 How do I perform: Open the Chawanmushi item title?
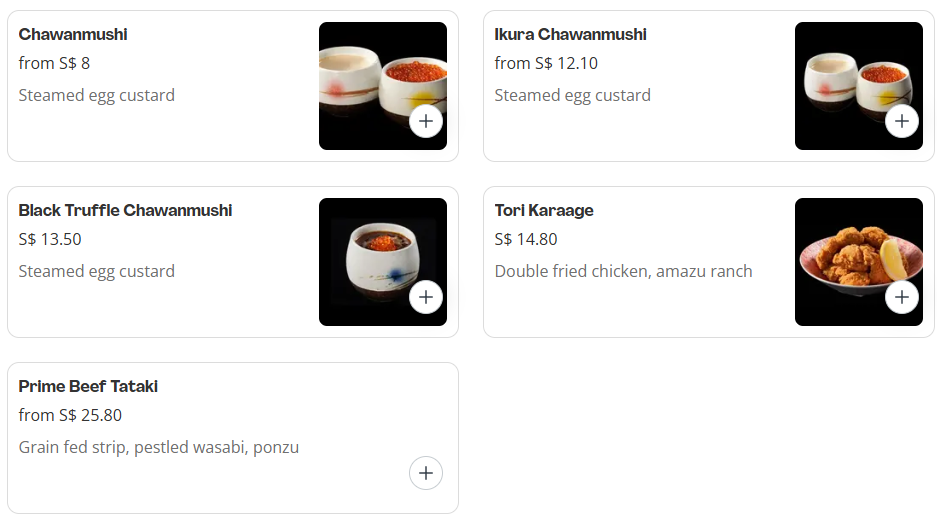pos(73,35)
